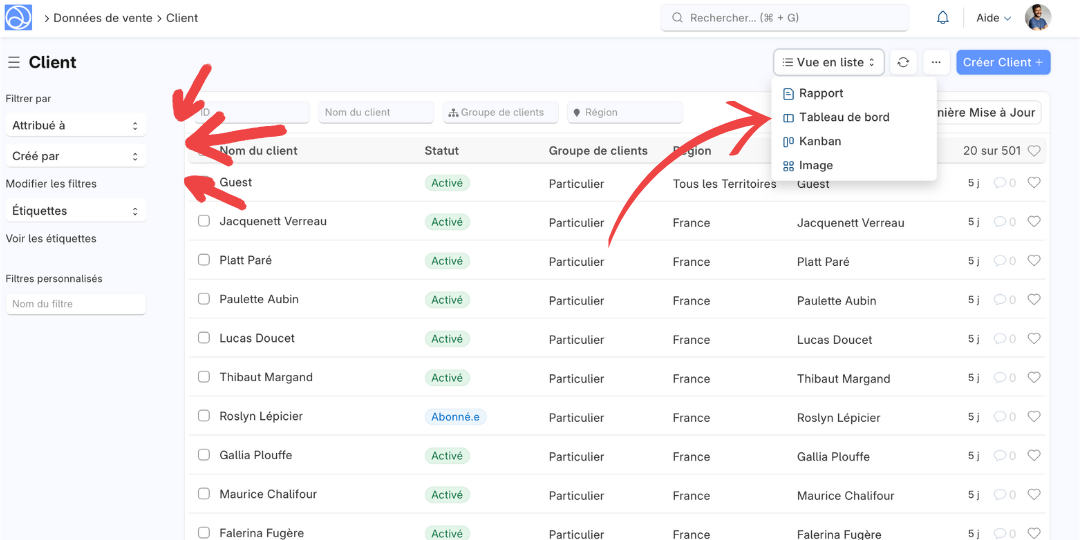
Task: Select the Platt Paré row checkbox
Action: (204, 260)
